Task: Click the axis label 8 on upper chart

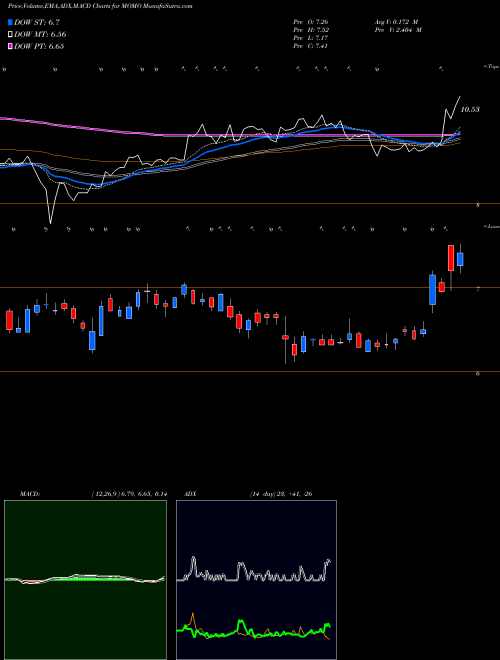Action: (478, 205)
